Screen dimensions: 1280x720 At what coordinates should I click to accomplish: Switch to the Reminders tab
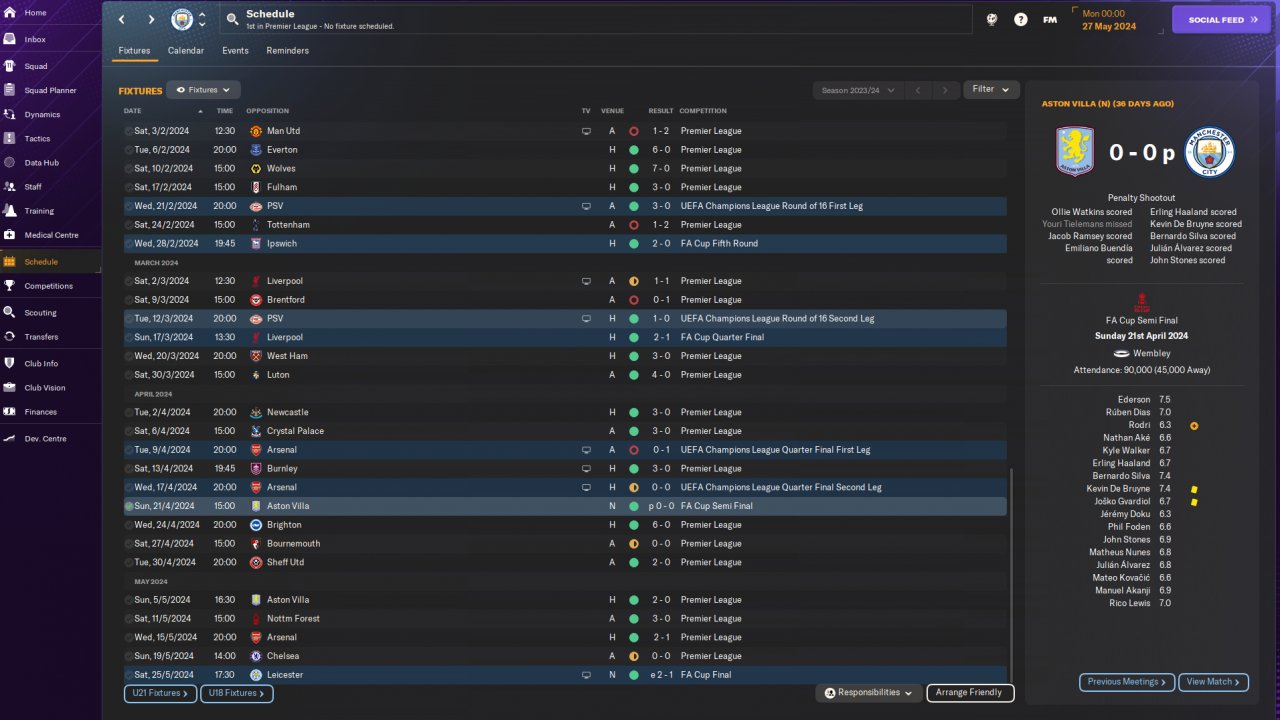click(x=288, y=51)
